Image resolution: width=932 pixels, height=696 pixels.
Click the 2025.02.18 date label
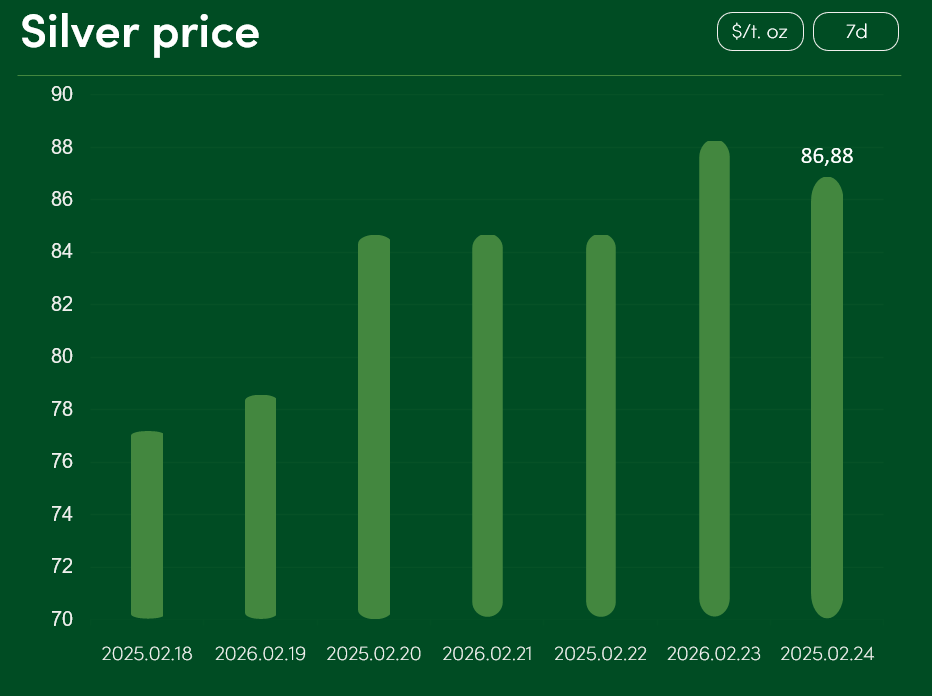click(x=147, y=654)
